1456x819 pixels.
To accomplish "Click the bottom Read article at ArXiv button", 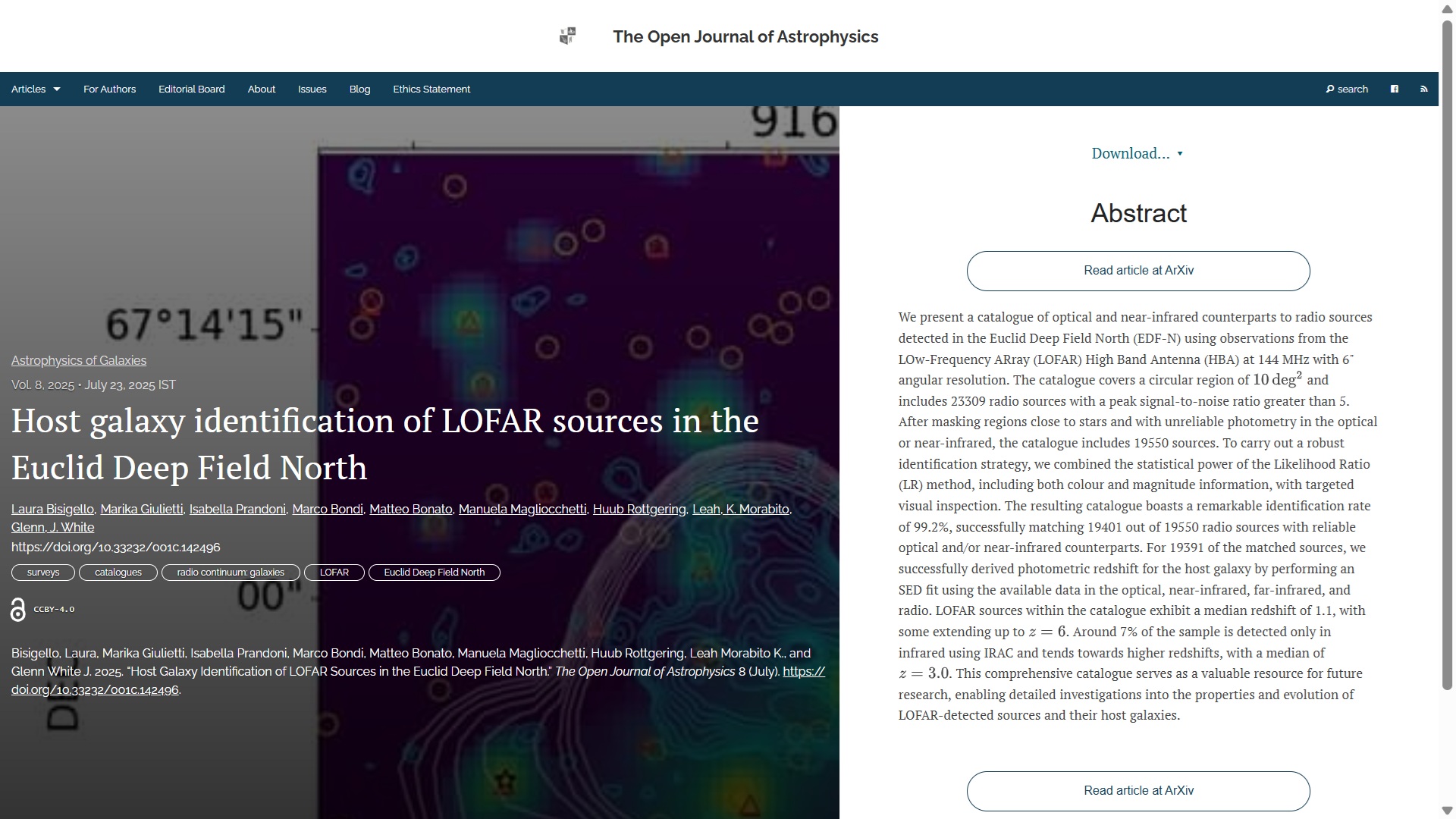I will (1137, 791).
